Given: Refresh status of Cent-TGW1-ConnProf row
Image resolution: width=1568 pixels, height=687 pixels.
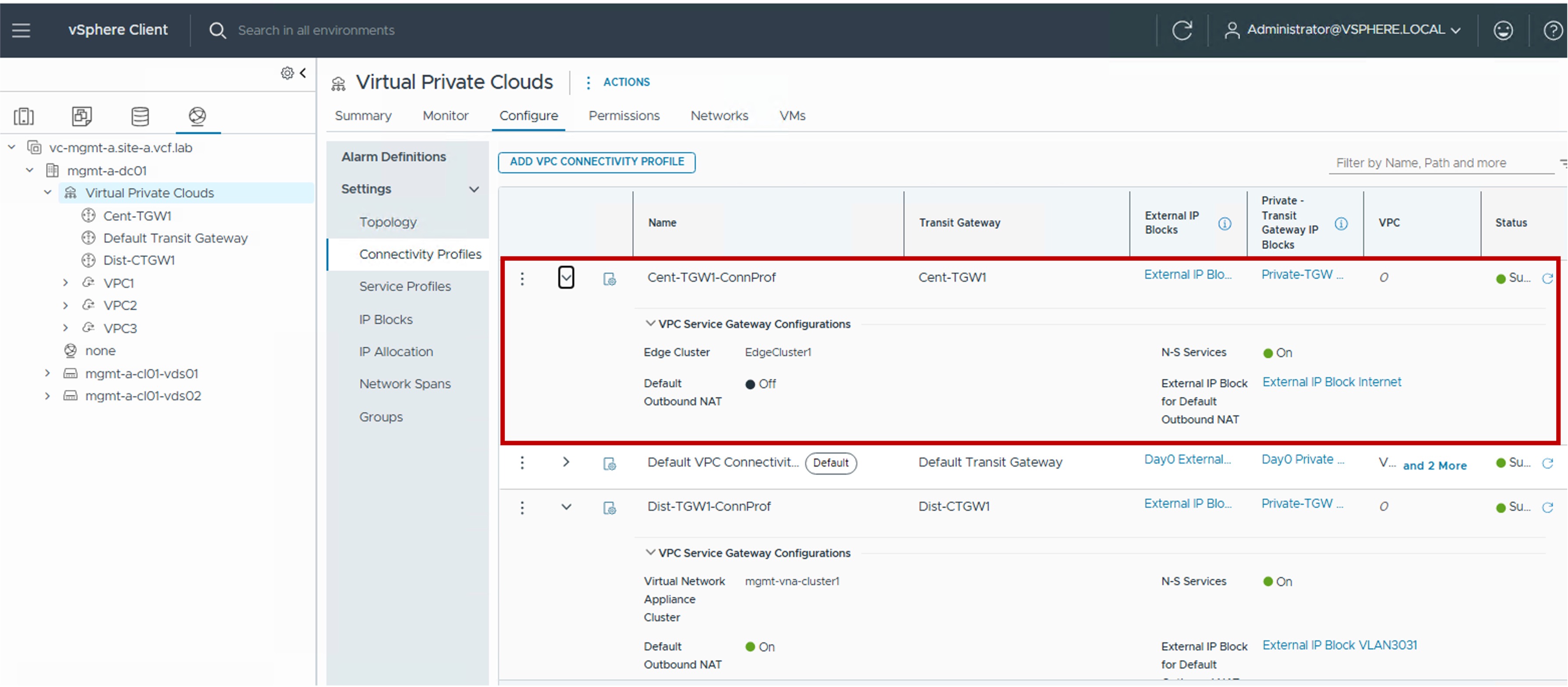Looking at the screenshot, I should coord(1547,278).
